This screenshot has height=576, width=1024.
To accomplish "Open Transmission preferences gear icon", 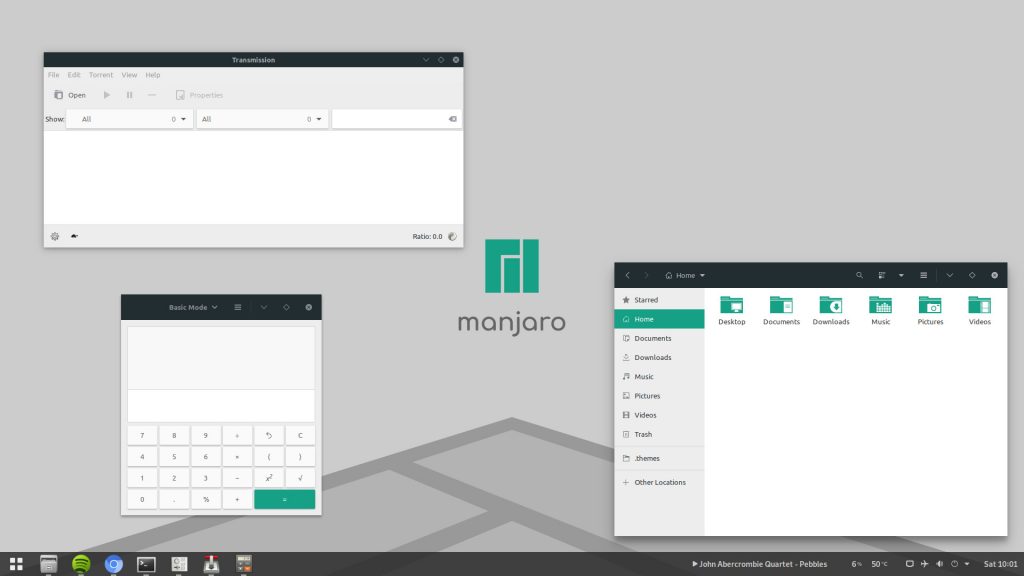I will coord(55,236).
